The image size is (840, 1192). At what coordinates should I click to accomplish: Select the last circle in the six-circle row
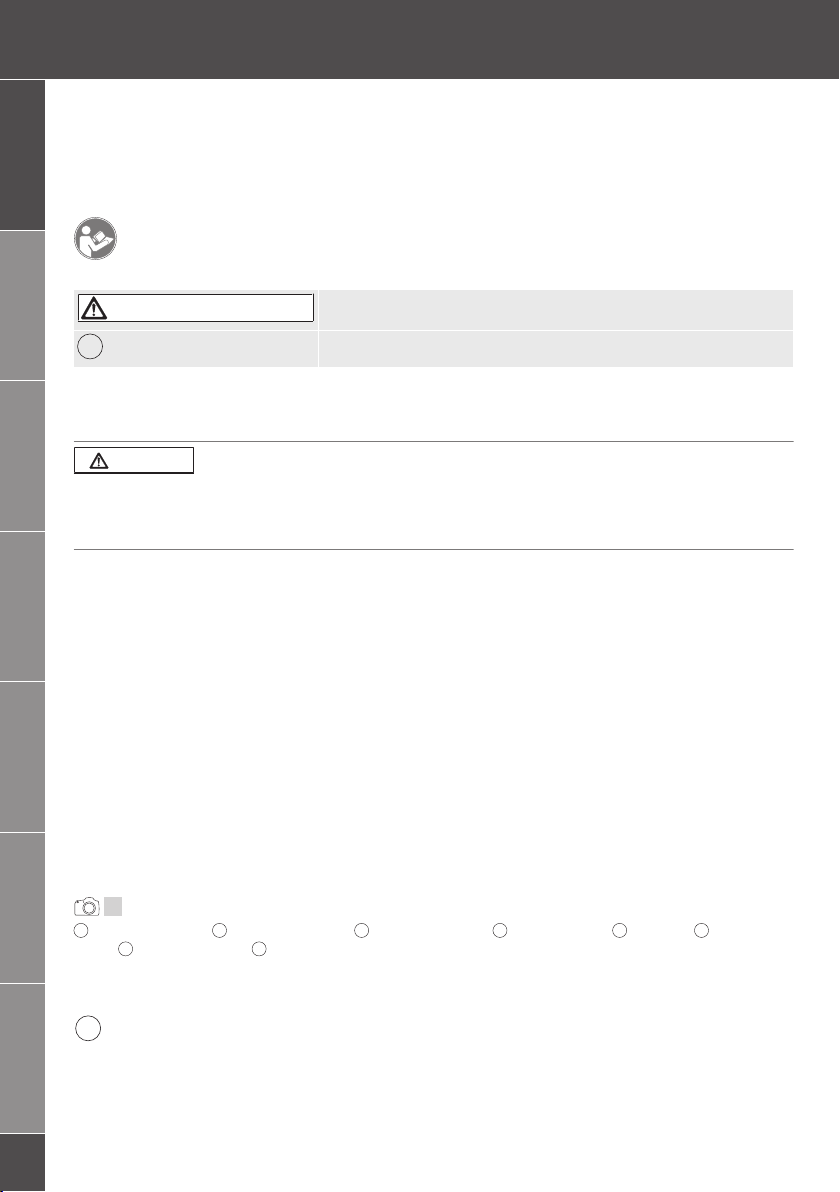(701, 930)
